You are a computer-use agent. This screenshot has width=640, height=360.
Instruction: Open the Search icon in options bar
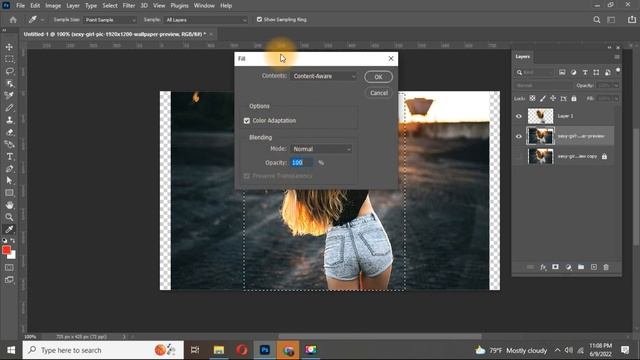point(597,20)
